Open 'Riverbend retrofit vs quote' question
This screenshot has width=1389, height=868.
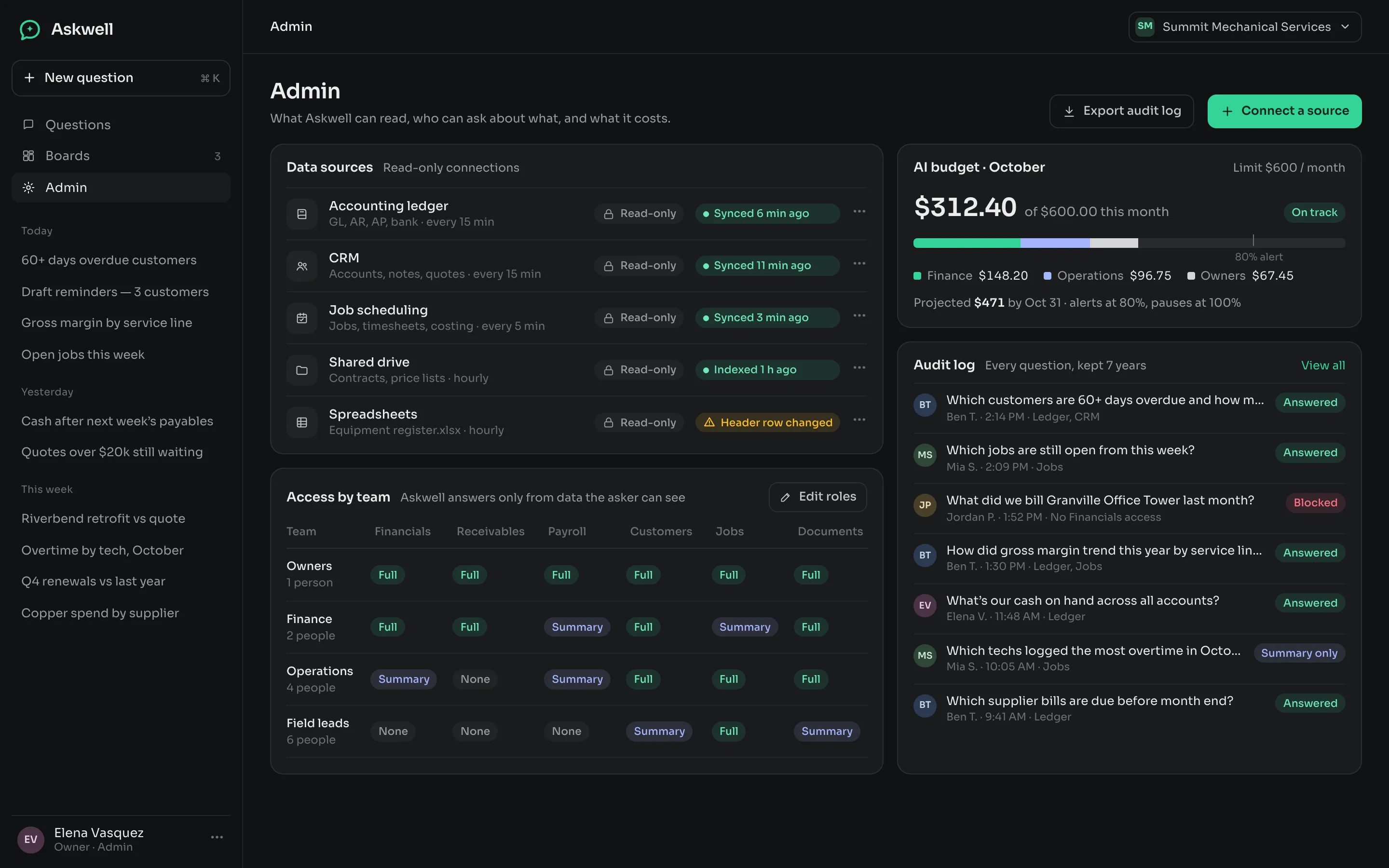103,519
